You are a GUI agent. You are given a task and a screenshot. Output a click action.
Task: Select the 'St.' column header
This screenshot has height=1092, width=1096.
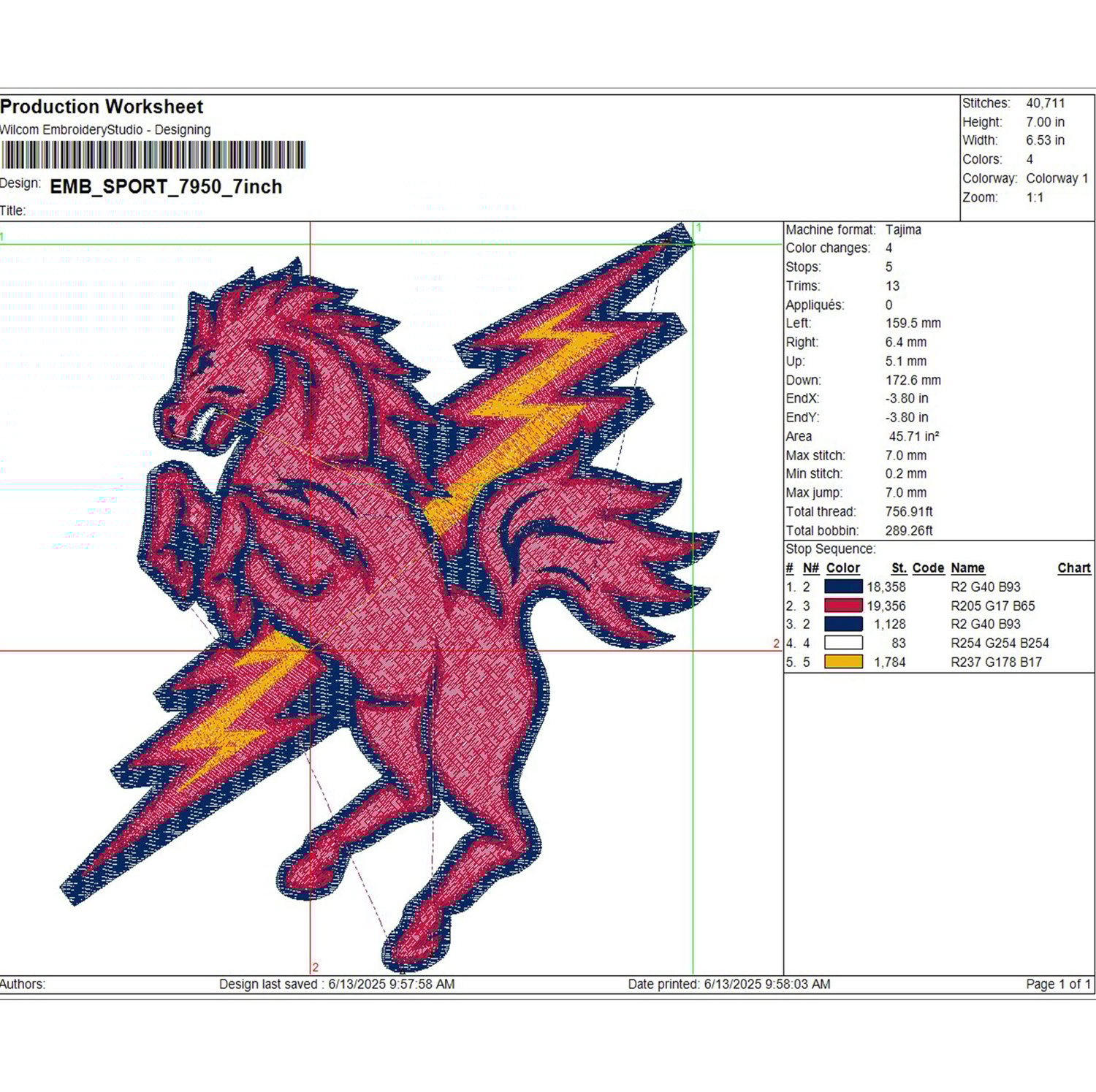pos(899,568)
